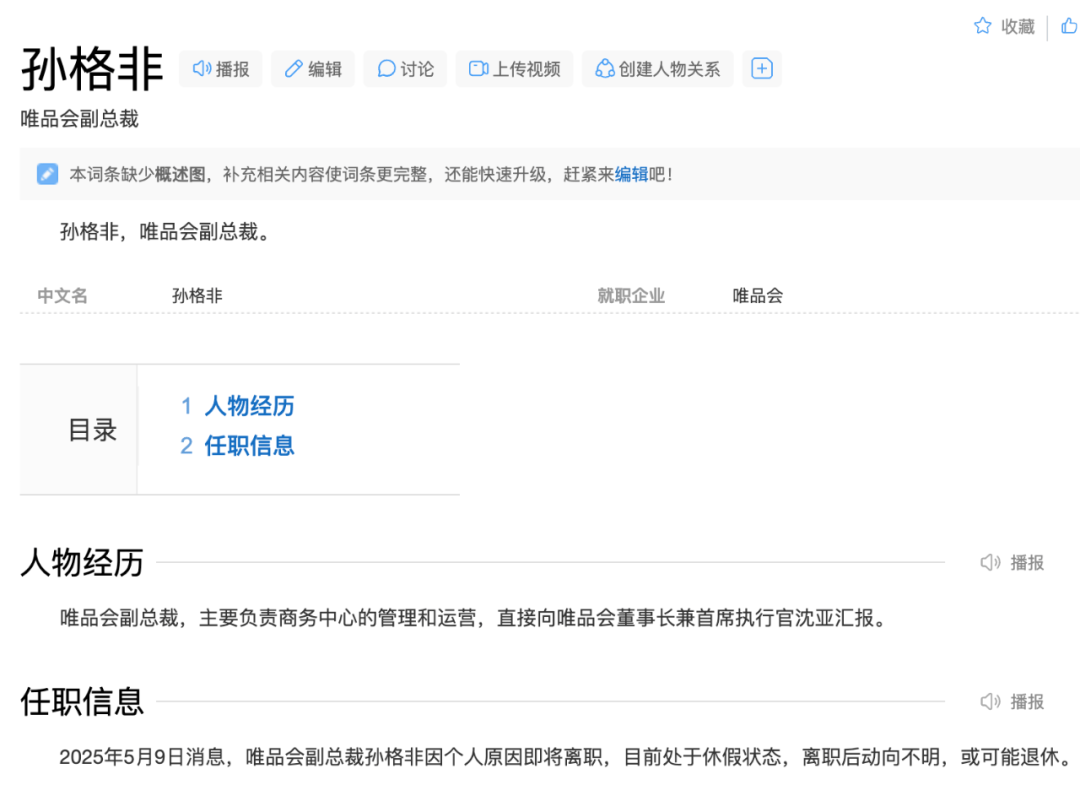The width and height of the screenshot is (1080, 785).
Task: Click speaker icon in 人物经历 section
Action: tap(990, 563)
